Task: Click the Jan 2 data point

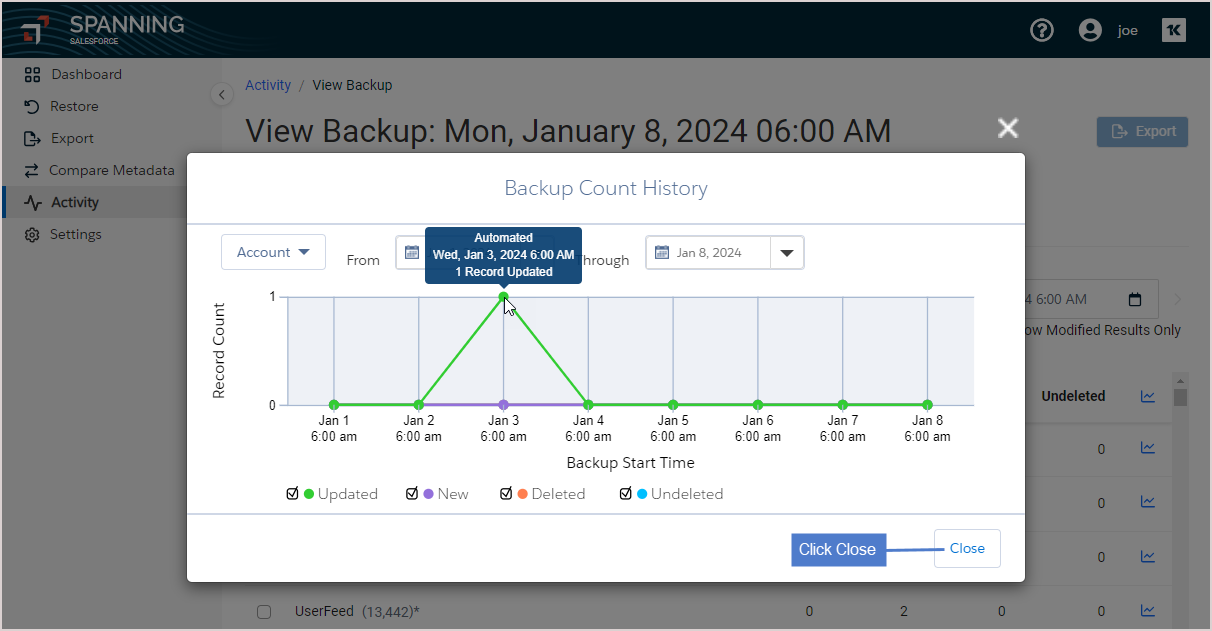Action: 419,405
